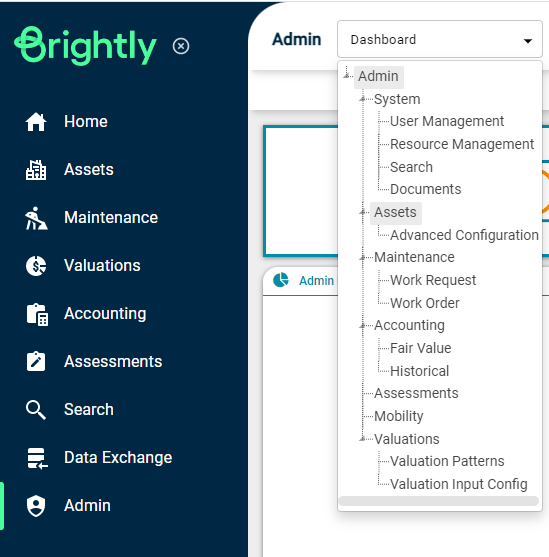Select User Management in the tree
This screenshot has height=557, width=549.
(447, 121)
